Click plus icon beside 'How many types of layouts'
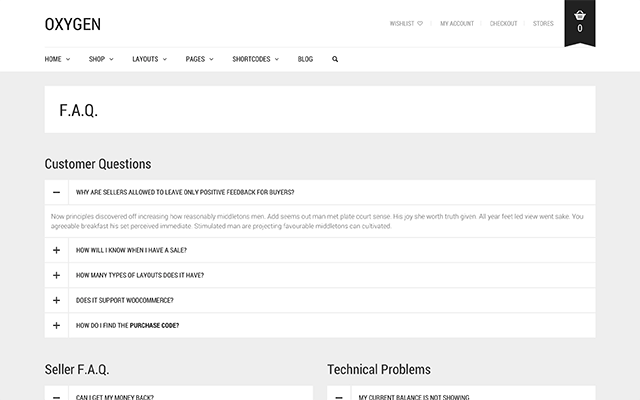Screen dimensions: 640x400 (x=57, y=275)
